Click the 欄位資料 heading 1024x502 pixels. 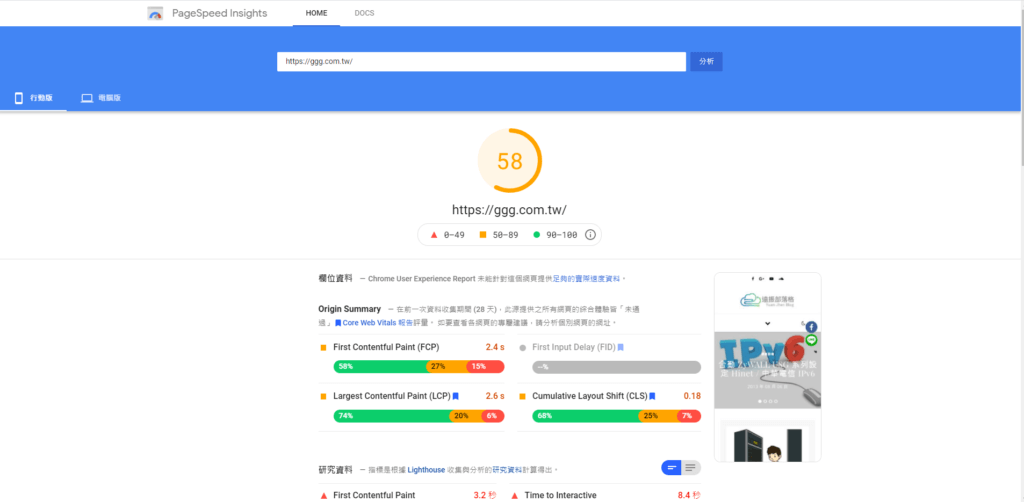pyautogui.click(x=335, y=279)
